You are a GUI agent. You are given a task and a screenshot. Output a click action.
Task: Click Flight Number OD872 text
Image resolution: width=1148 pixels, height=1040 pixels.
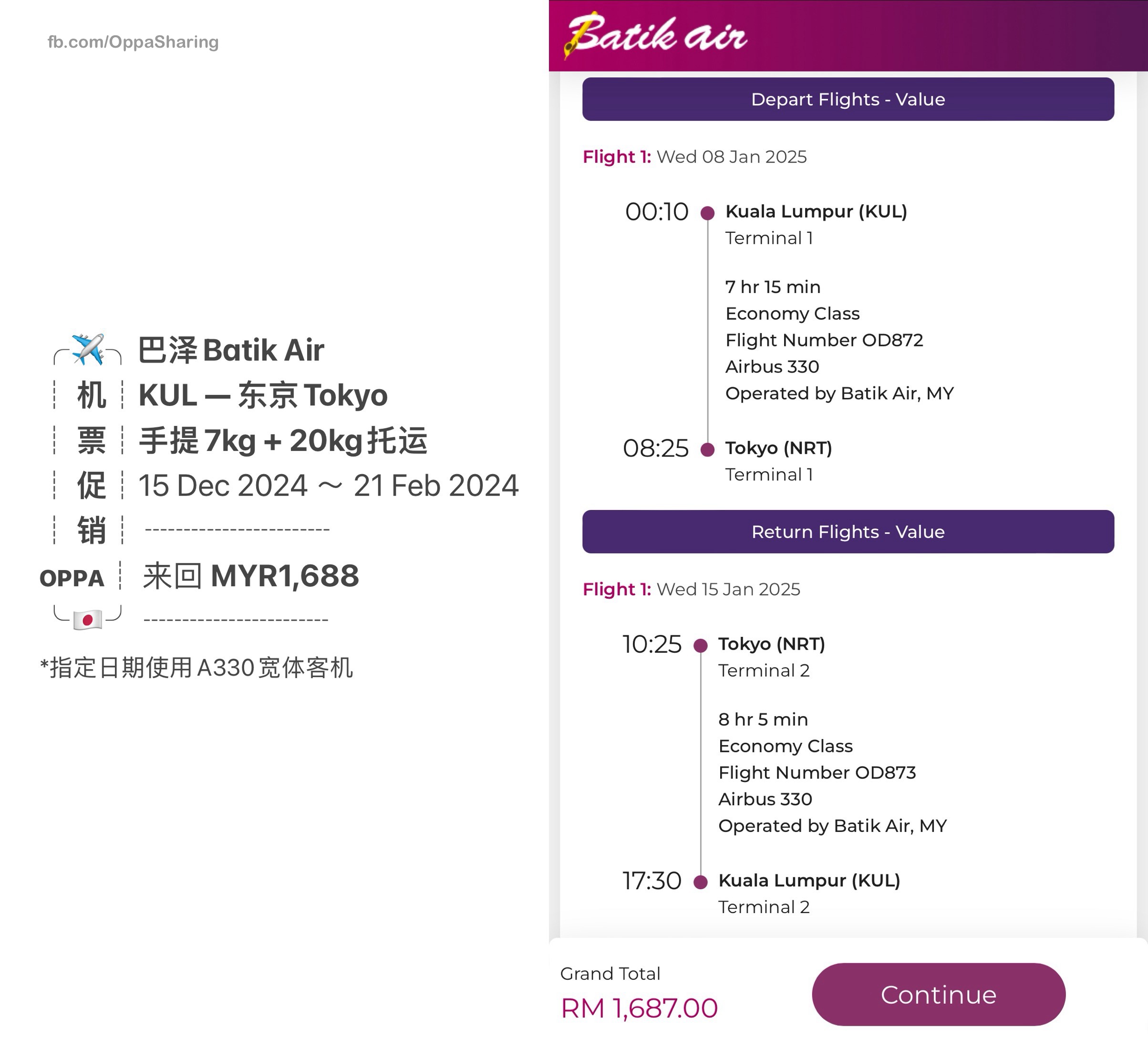click(x=824, y=340)
